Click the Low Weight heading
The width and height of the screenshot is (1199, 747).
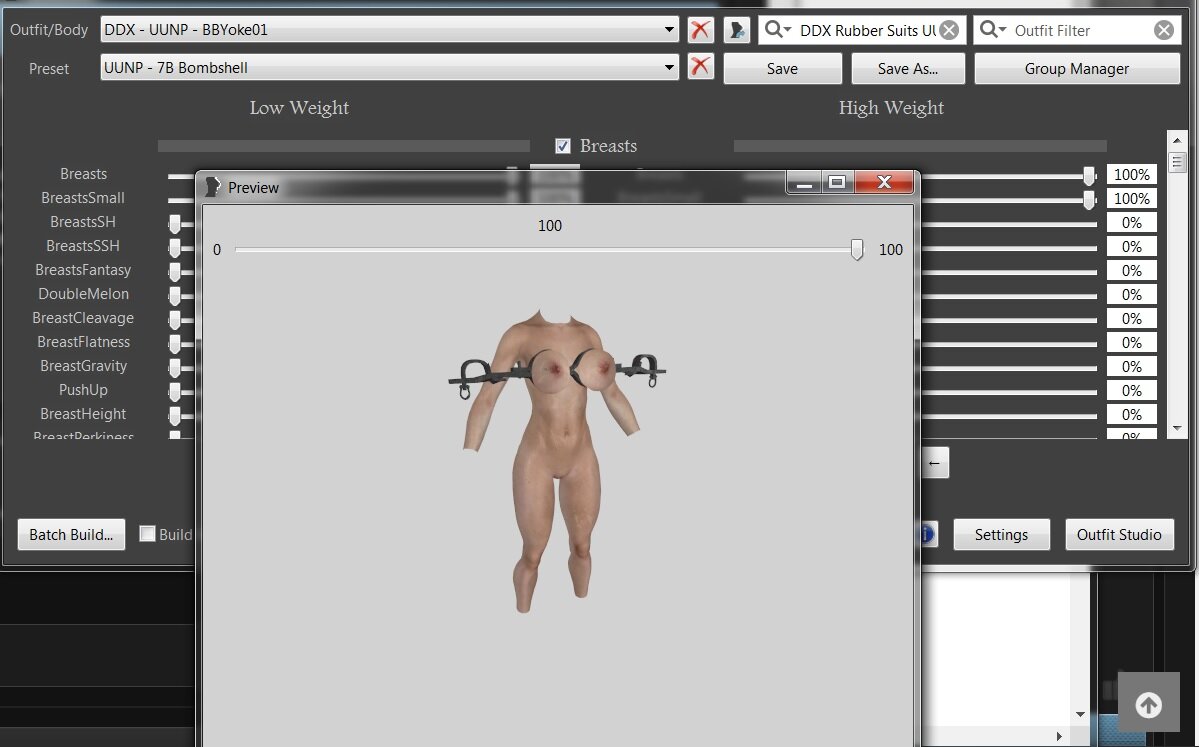(299, 108)
